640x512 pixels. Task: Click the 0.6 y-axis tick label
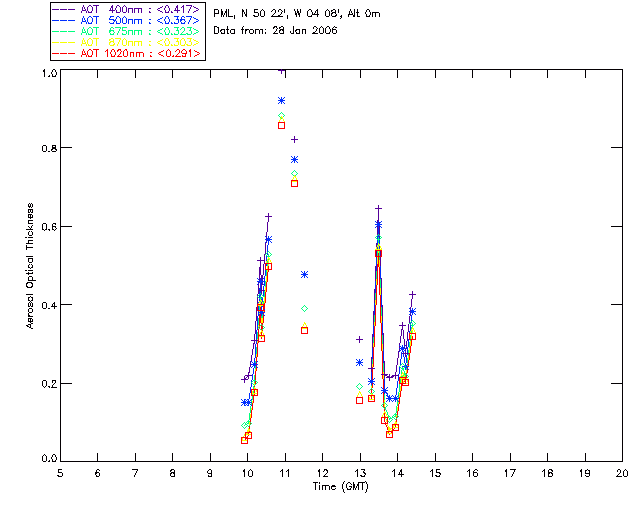(49, 227)
